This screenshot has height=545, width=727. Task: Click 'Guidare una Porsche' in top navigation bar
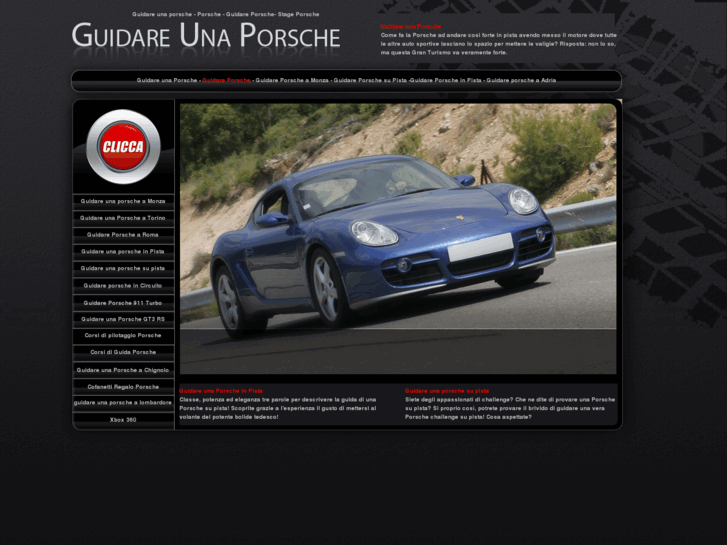(x=167, y=80)
